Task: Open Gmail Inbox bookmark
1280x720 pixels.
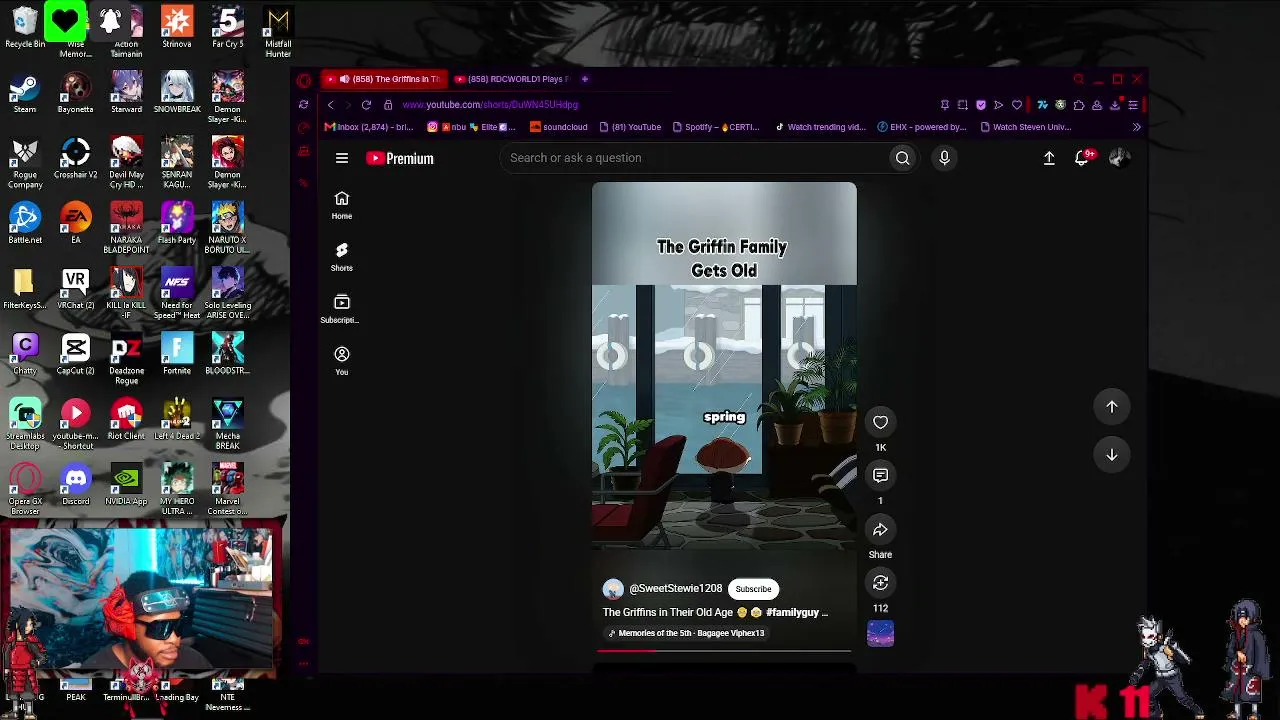Action: 369,127
